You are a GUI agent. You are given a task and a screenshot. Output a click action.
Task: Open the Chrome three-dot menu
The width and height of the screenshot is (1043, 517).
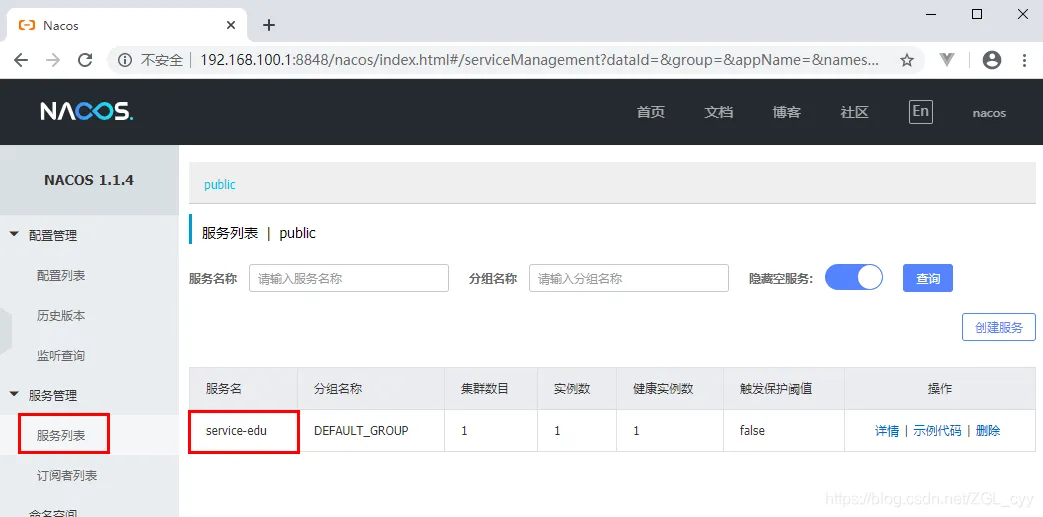(1024, 60)
